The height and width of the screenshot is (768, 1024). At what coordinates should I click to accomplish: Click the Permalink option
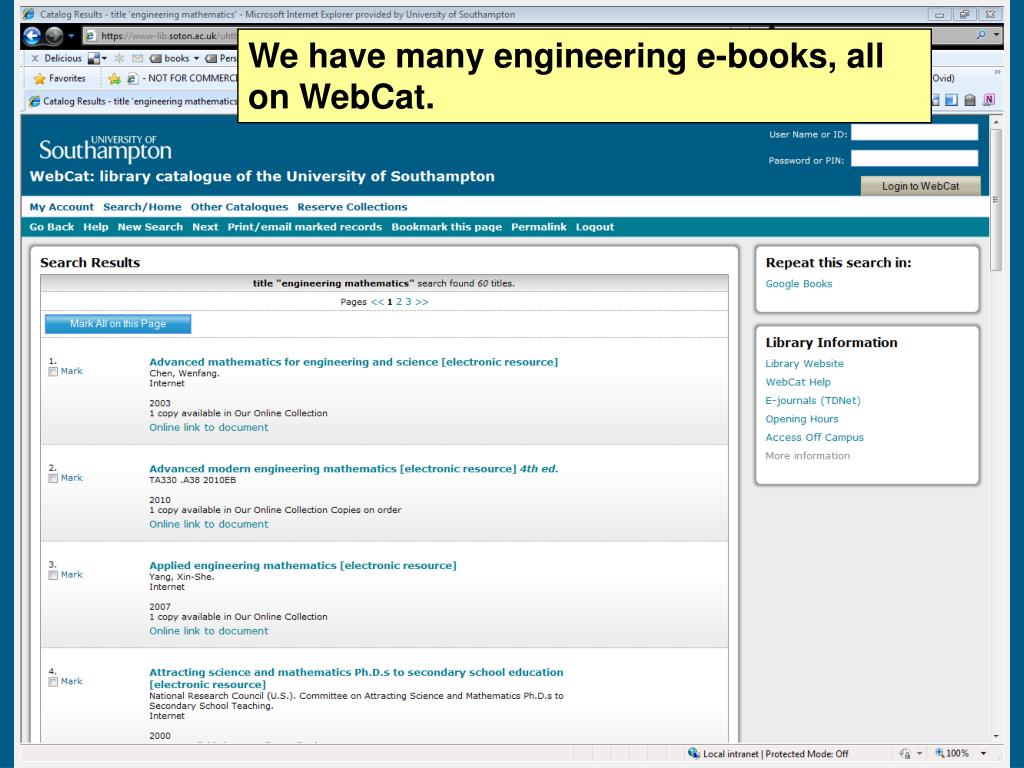(x=539, y=227)
